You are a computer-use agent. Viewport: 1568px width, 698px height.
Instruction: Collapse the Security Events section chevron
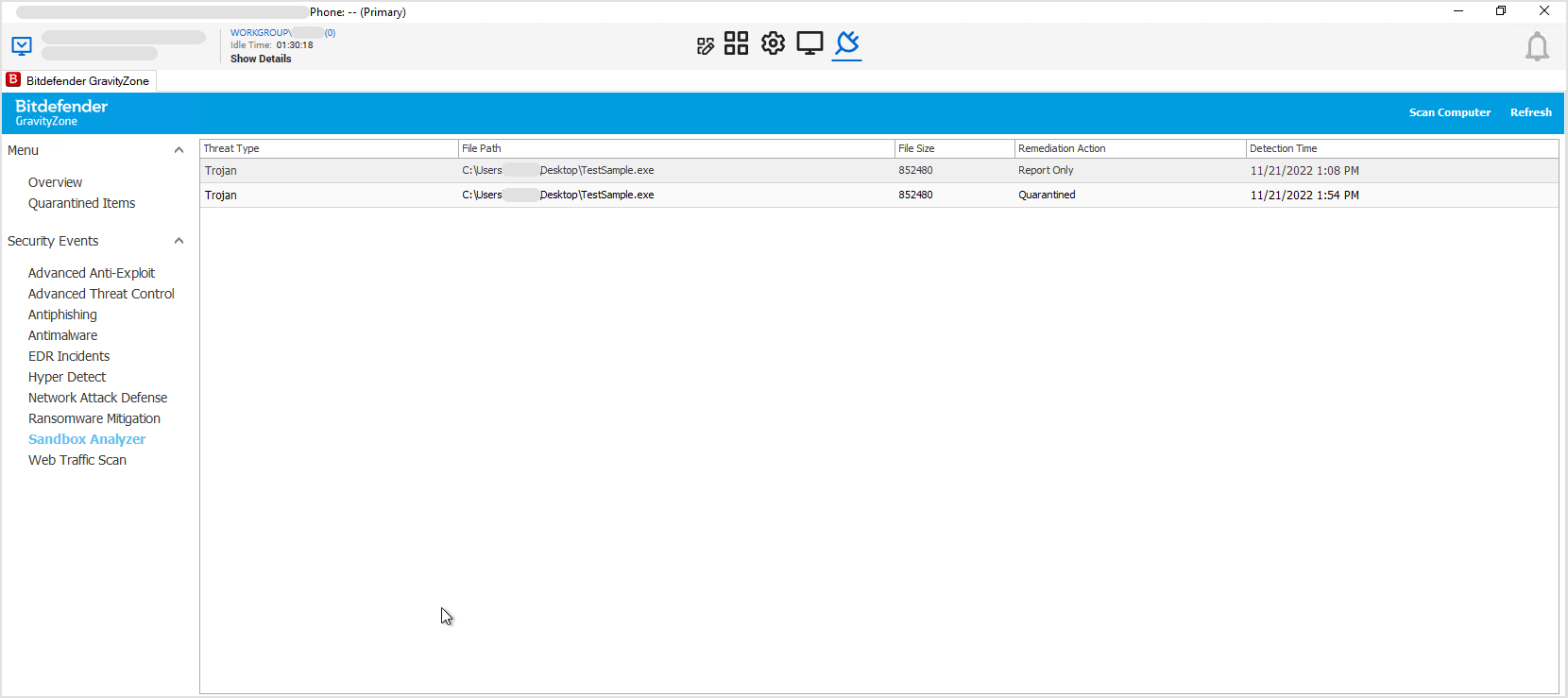[x=179, y=241]
